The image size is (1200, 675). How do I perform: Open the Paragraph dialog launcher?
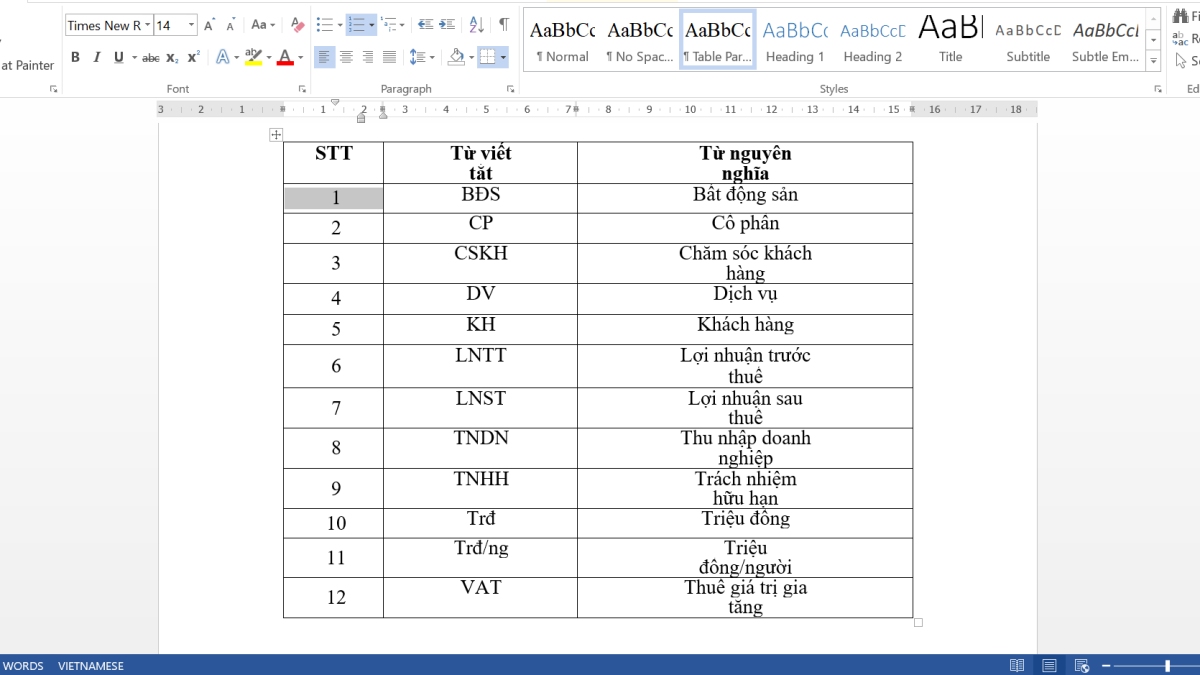(x=508, y=88)
